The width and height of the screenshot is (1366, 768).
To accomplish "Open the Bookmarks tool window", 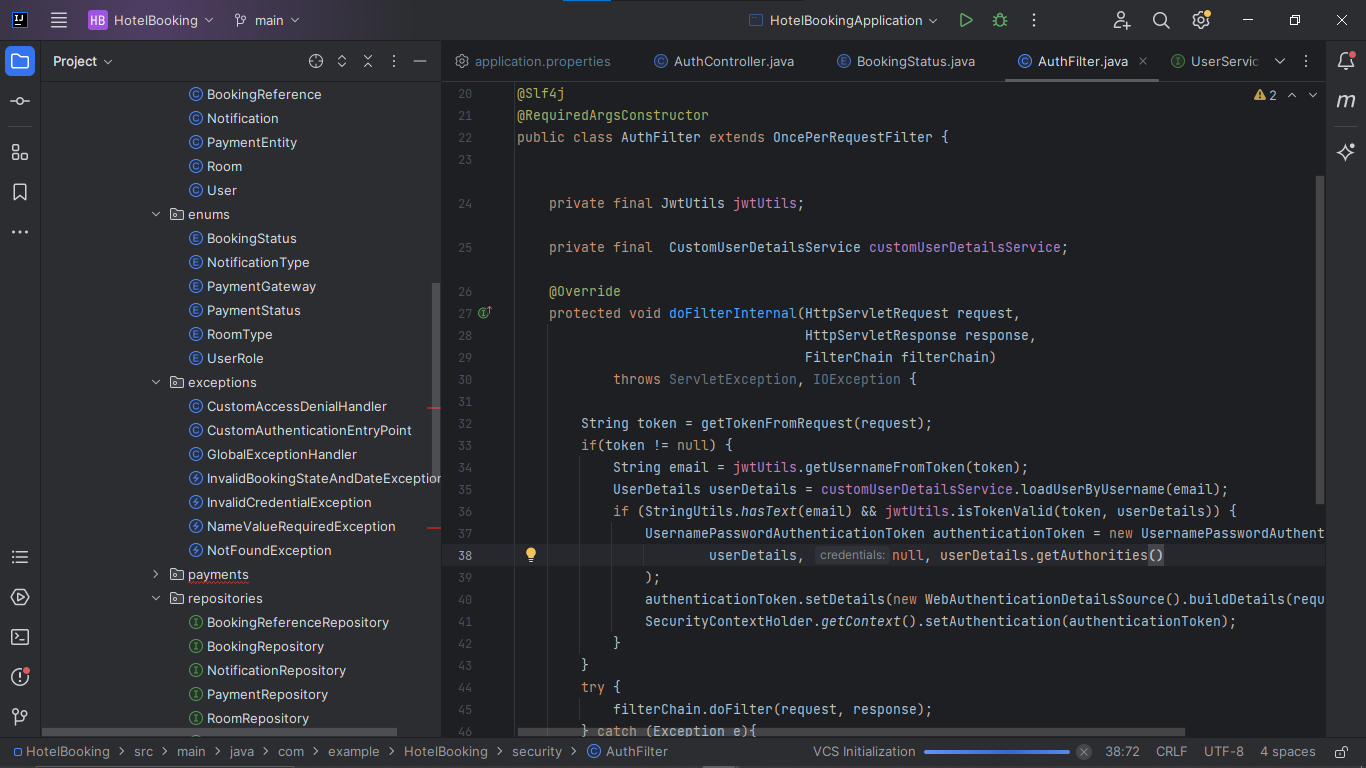I will (20, 192).
